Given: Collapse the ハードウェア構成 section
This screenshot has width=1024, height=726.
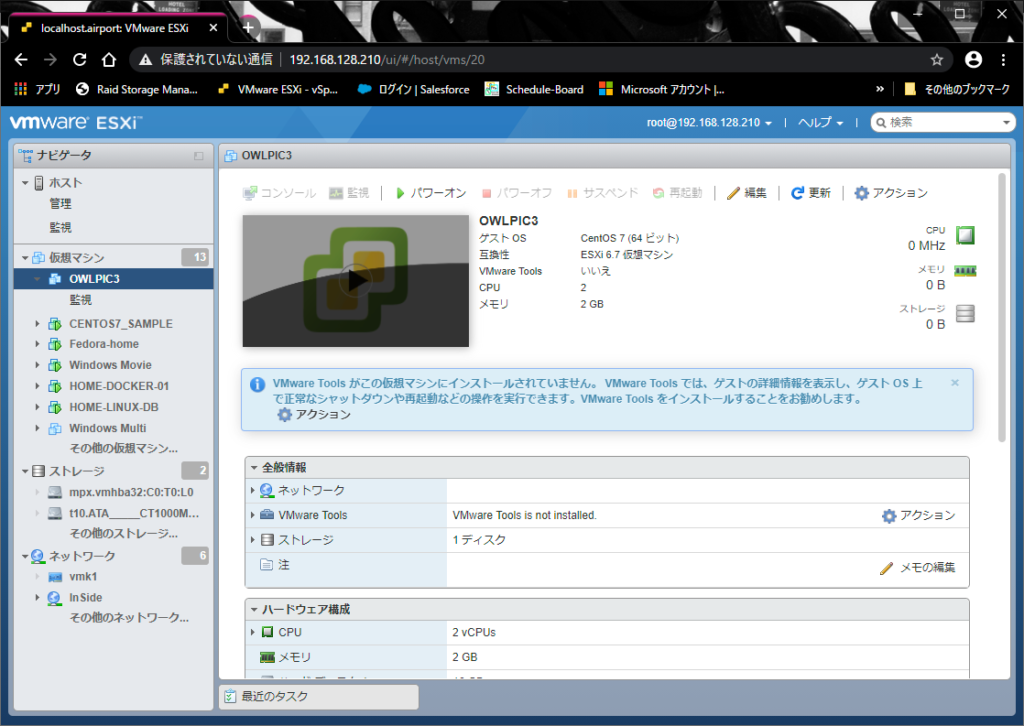Looking at the screenshot, I should 254,610.
